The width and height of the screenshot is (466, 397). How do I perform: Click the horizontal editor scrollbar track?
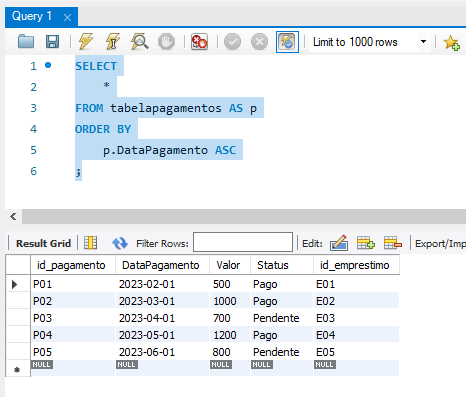tap(244, 217)
